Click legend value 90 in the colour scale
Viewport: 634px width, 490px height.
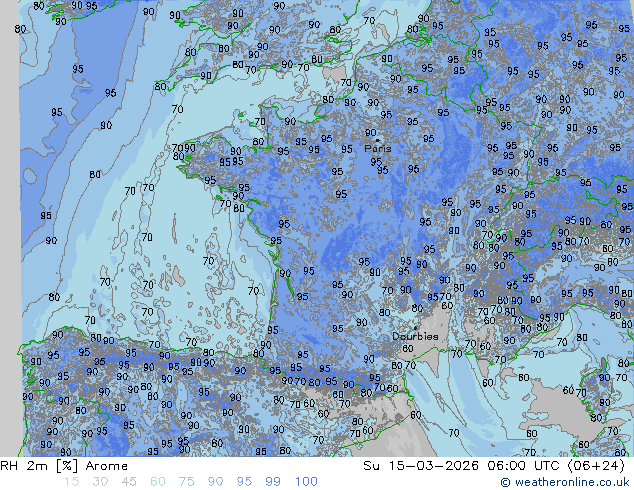point(216,482)
